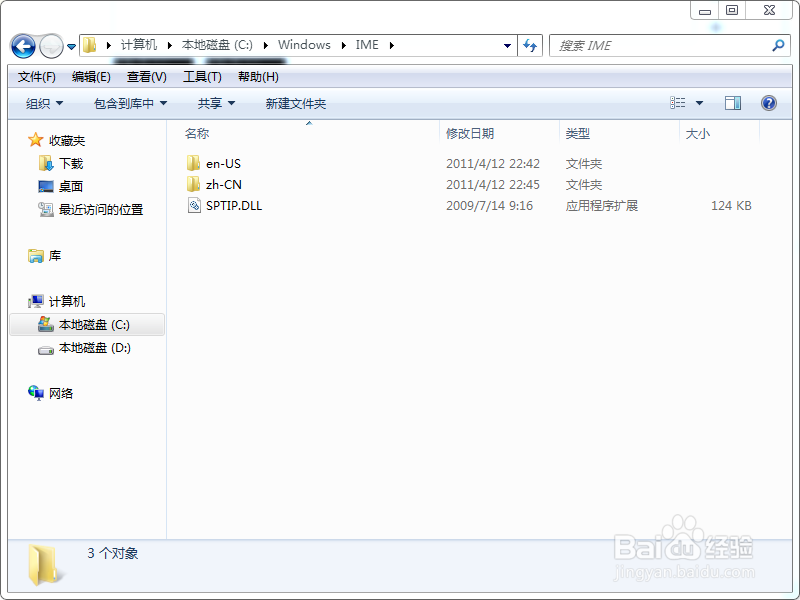800x600 pixels.
Task: Expand the arrow after IME breadcrumb
Action: tap(391, 45)
